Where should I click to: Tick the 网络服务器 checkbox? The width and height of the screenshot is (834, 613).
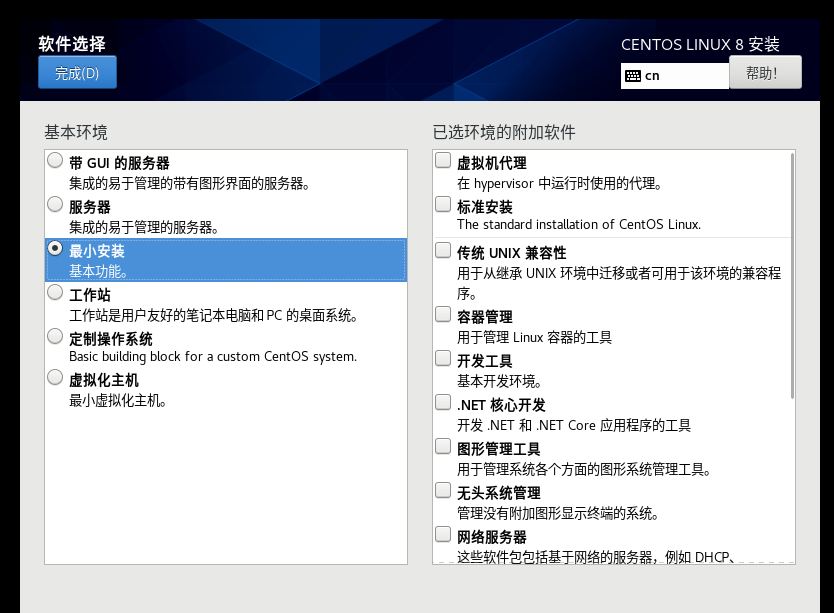tap(443, 534)
